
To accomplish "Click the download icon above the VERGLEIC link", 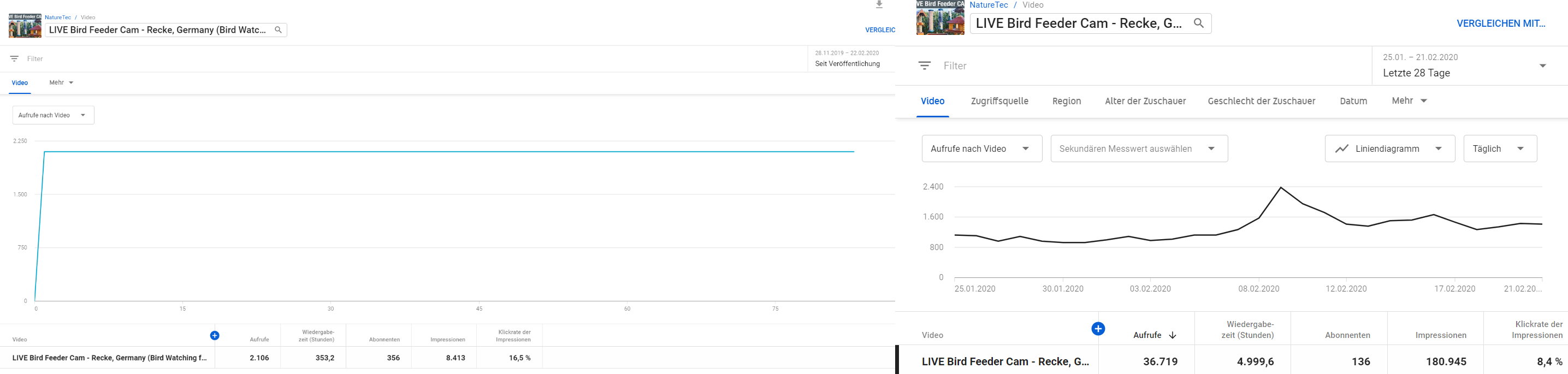I will point(879,5).
